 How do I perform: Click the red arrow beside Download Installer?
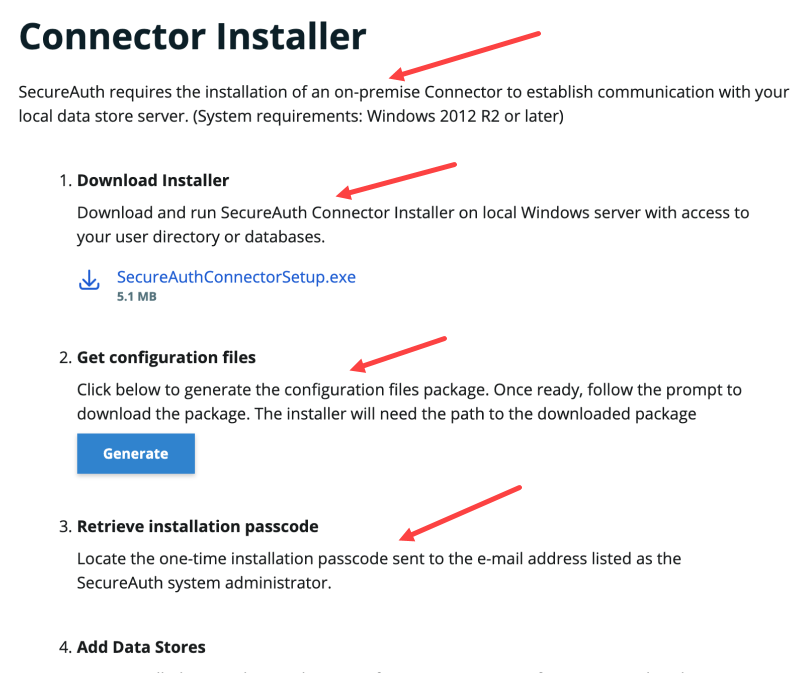pos(397,179)
